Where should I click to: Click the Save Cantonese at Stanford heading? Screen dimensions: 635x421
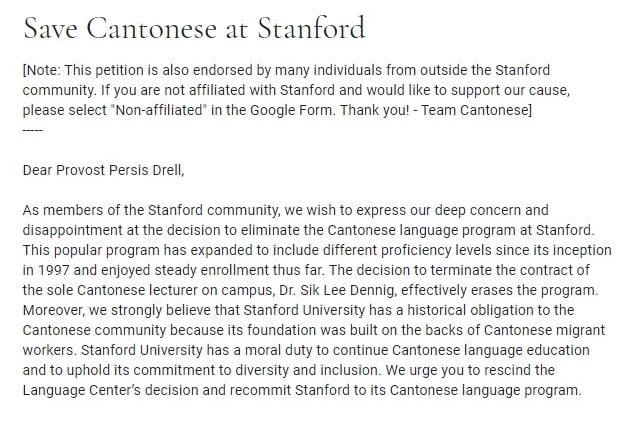coord(193,28)
